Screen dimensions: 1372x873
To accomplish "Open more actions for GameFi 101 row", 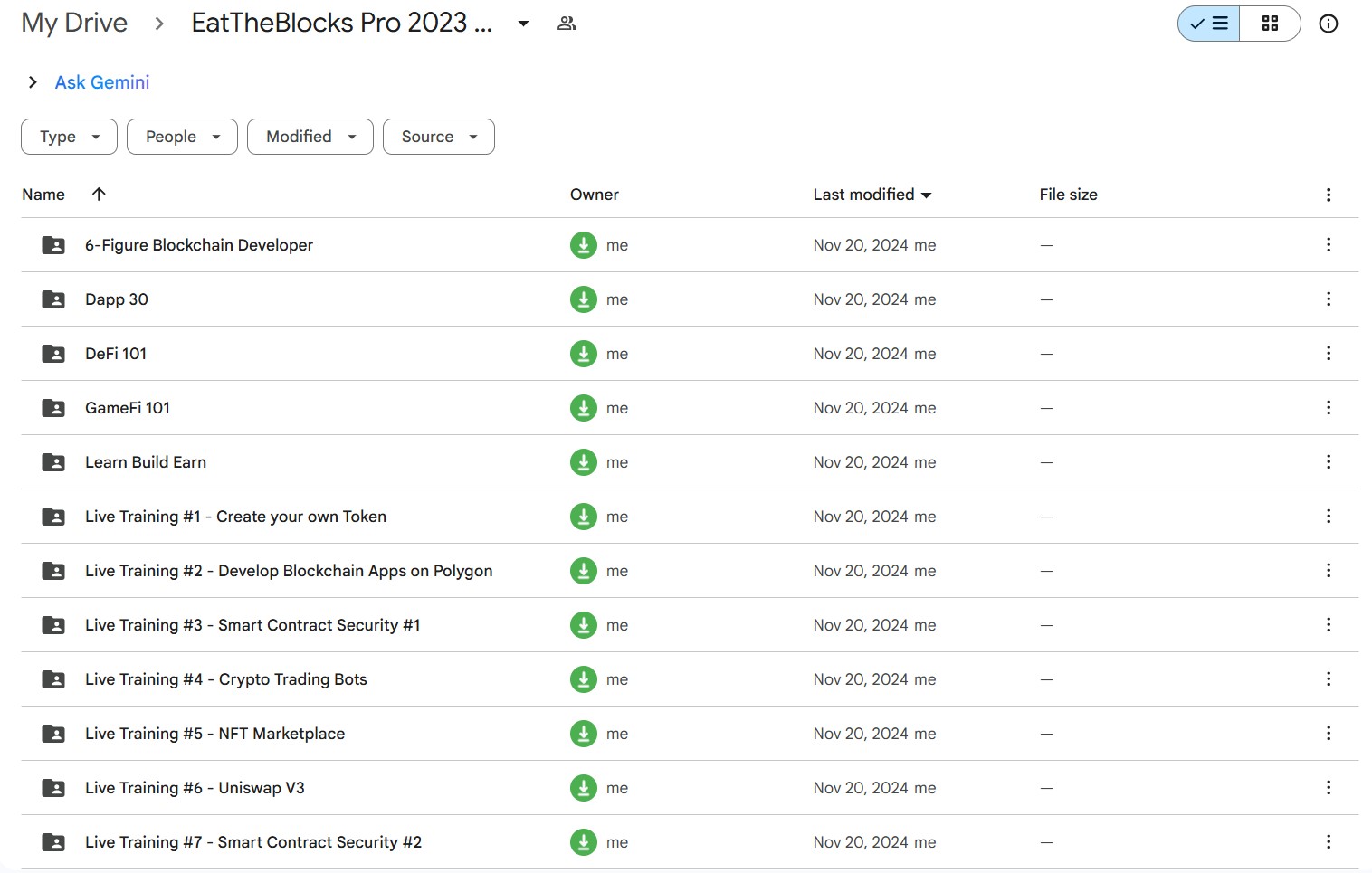I will point(1328,408).
